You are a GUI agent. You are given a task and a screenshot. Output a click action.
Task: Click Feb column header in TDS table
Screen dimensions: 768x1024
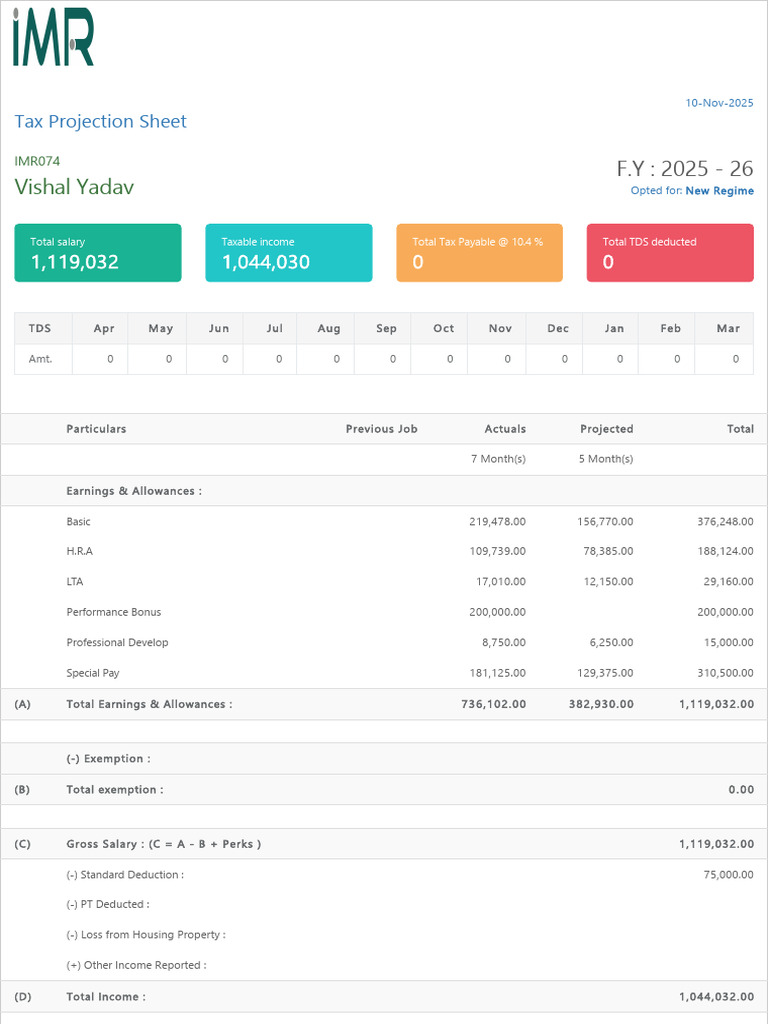[666, 328]
